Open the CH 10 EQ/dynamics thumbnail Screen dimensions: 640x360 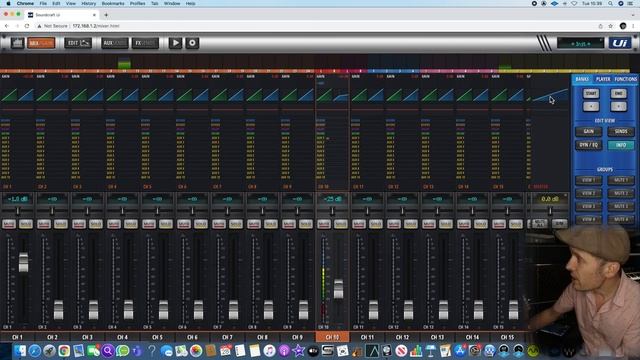coord(332,95)
